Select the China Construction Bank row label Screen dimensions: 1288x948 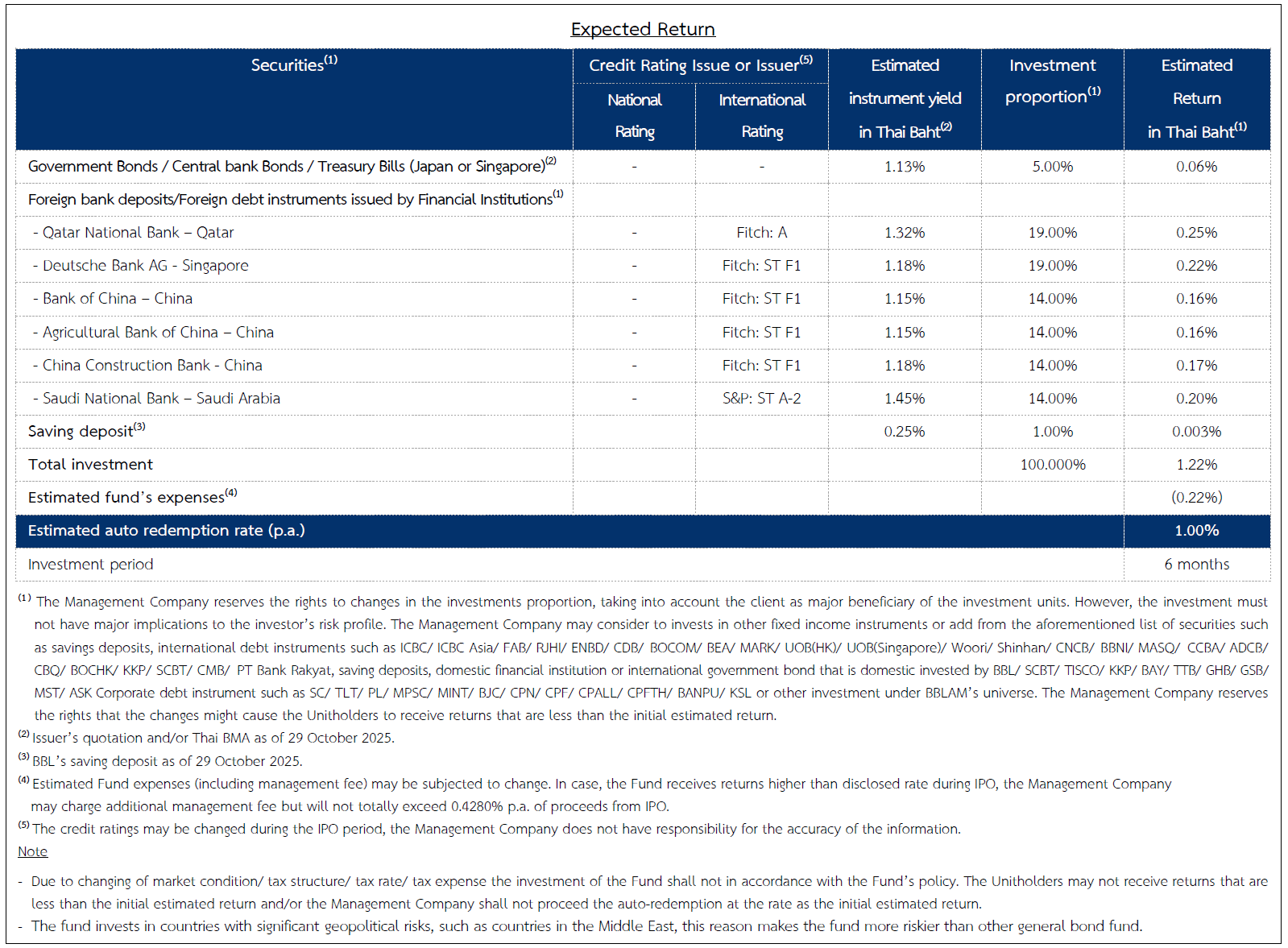pyautogui.click(x=152, y=366)
